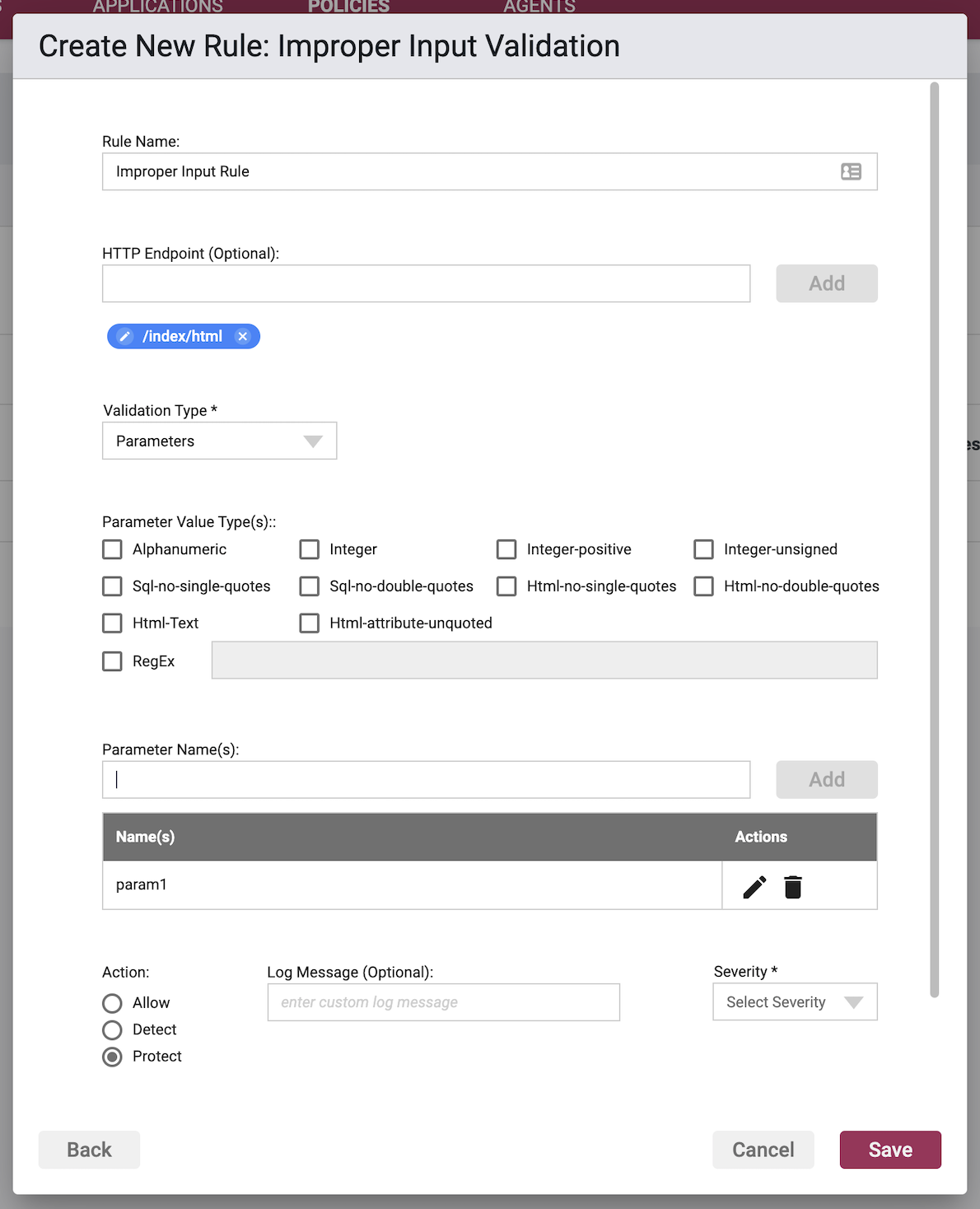The height and width of the screenshot is (1209, 980).
Task: Delete param1 with the trash icon
Action: pos(793,887)
